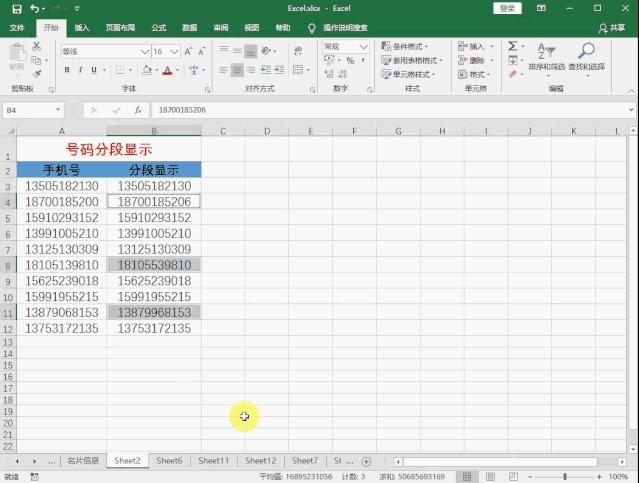
Task: Click the Decrease Indent icon
Action: (x=266, y=70)
